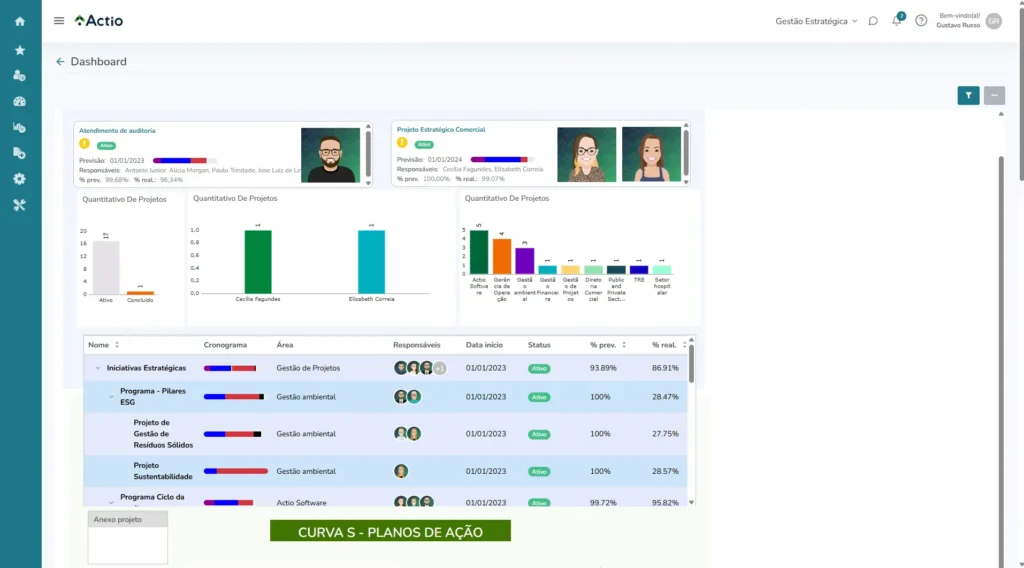Open the three-dots more options button
This screenshot has width=1024, height=568.
(994, 95)
